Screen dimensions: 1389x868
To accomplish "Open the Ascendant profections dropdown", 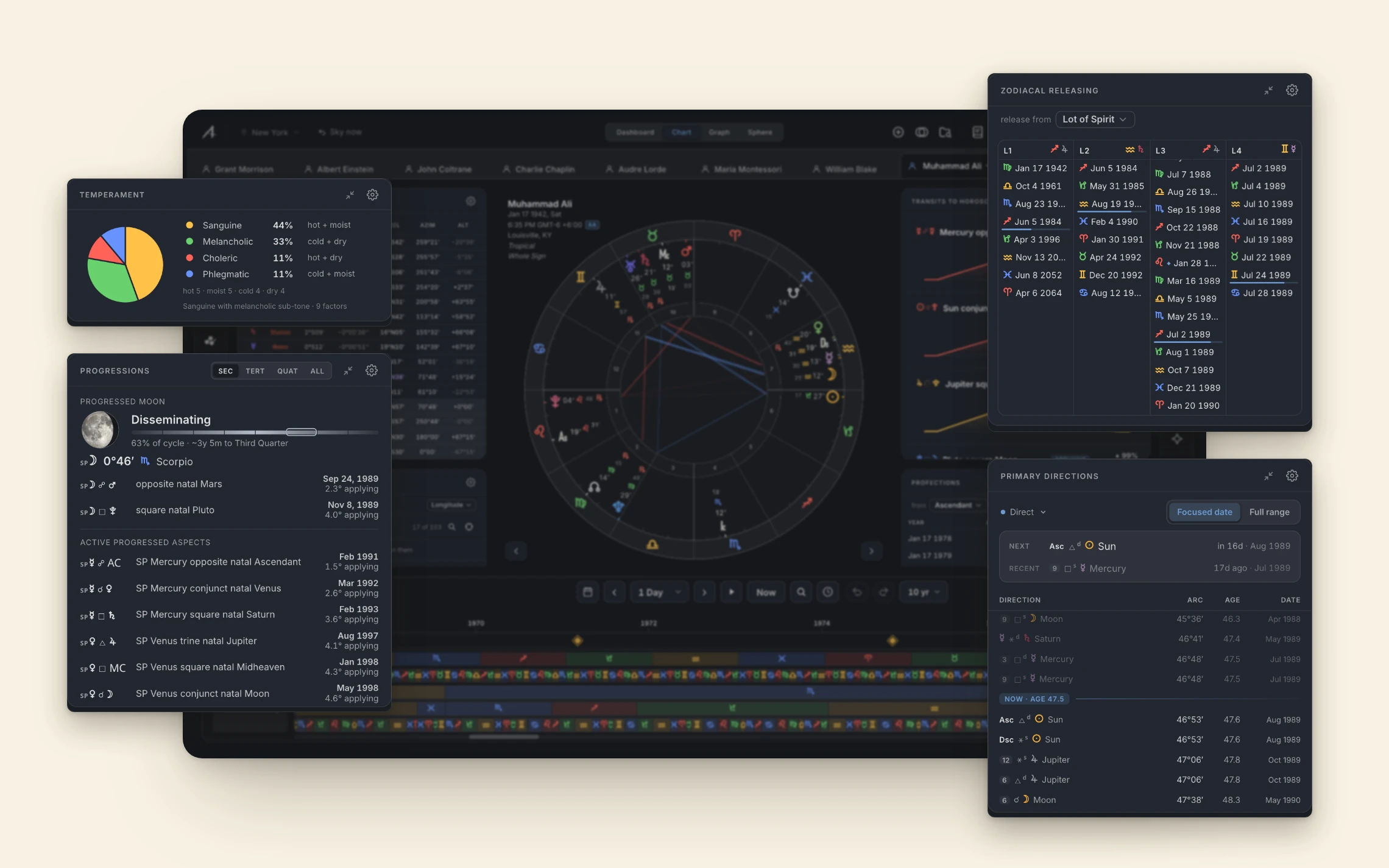I will pyautogui.click(x=958, y=505).
